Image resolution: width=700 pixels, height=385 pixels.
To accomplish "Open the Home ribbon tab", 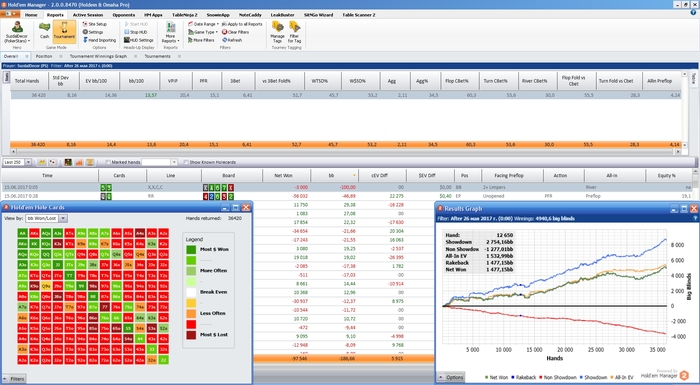I will click(x=31, y=15).
